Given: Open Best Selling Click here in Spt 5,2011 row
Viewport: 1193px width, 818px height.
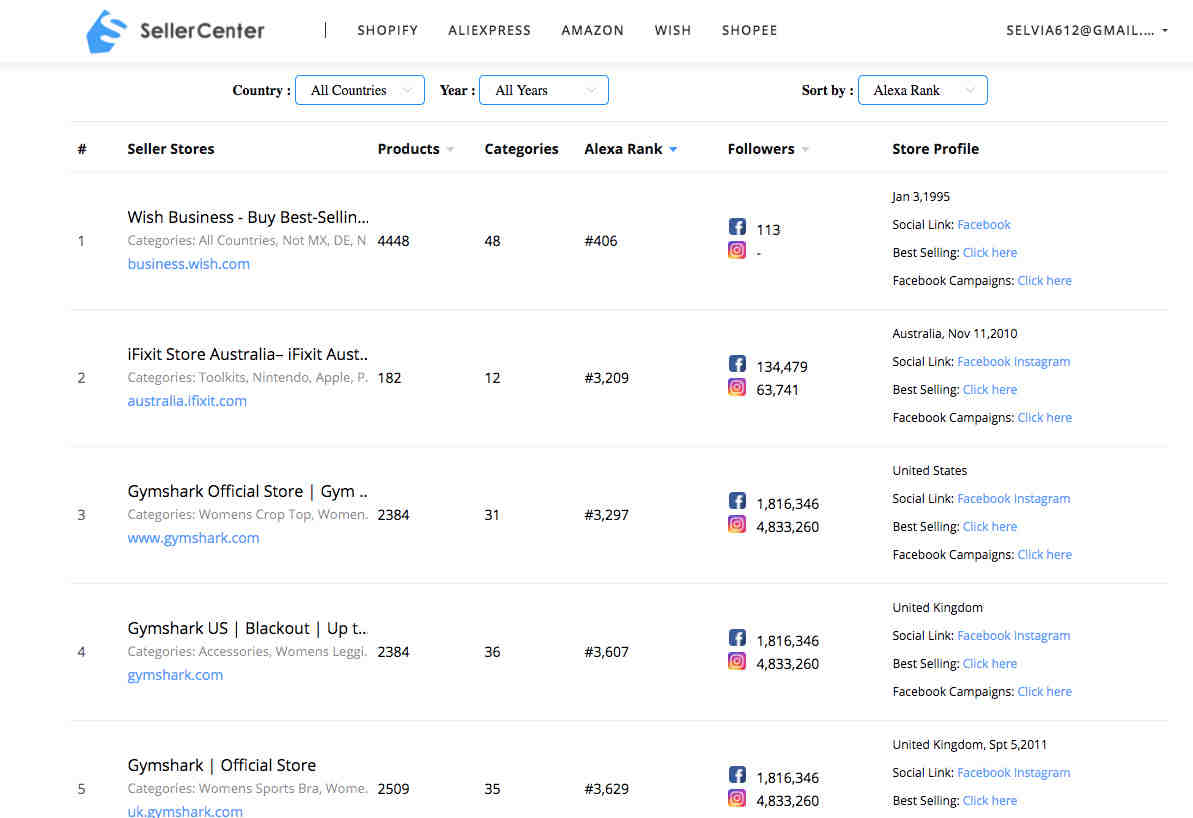Looking at the screenshot, I should (x=990, y=800).
